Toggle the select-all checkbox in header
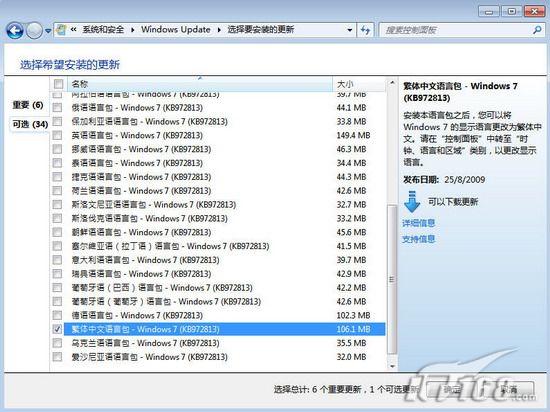This screenshot has height=412, width=550. [x=58, y=84]
